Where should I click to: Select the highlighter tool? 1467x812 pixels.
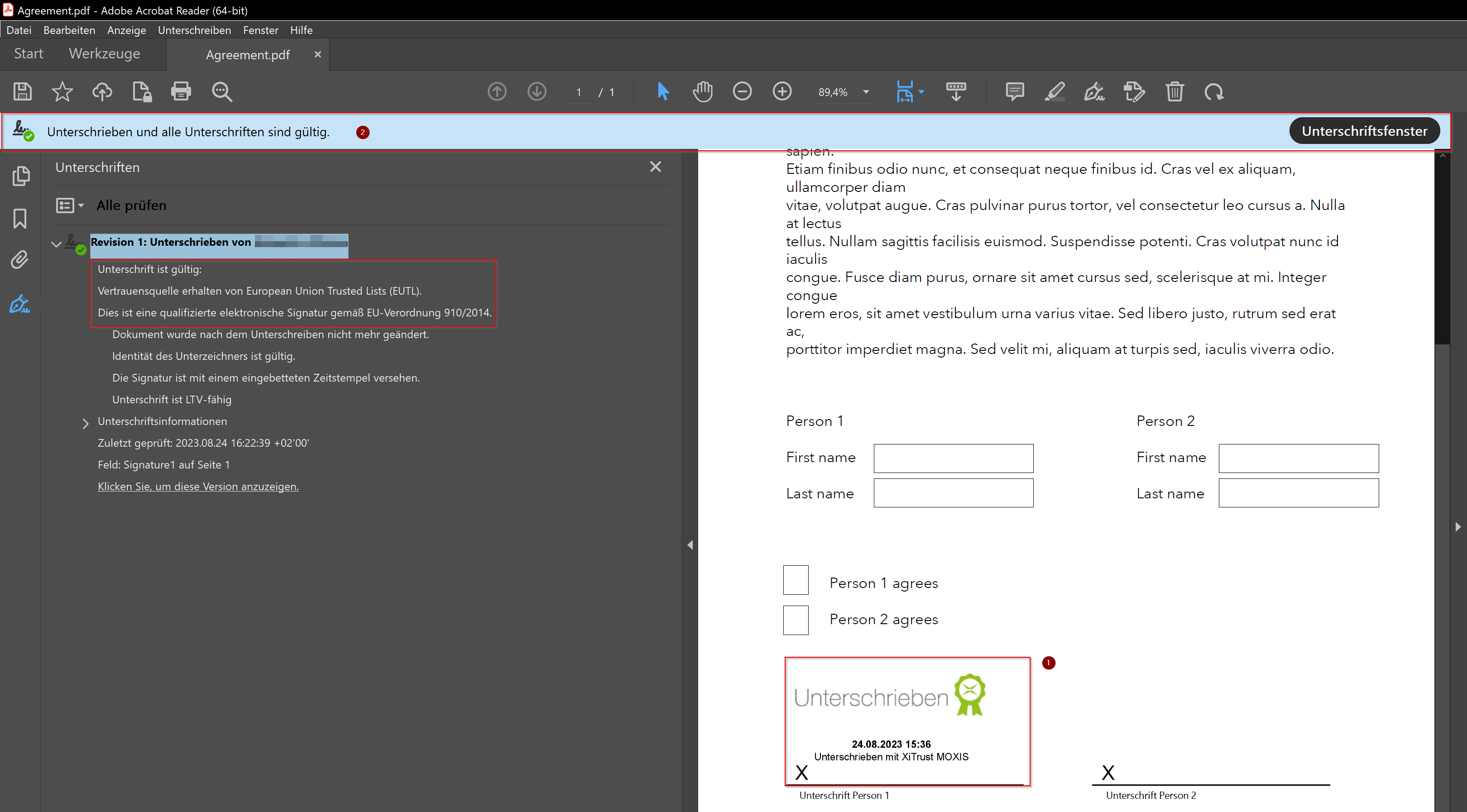tap(1054, 92)
